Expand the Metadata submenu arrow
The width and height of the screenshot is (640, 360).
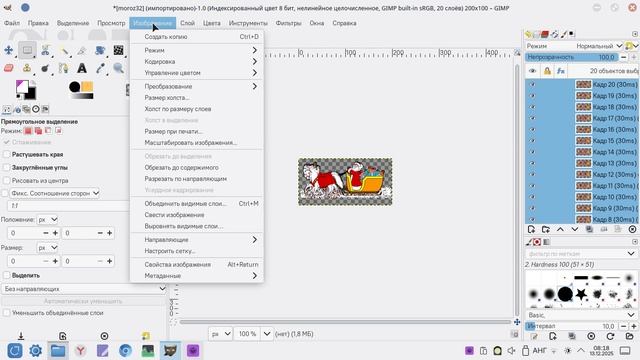pyautogui.click(x=254, y=276)
